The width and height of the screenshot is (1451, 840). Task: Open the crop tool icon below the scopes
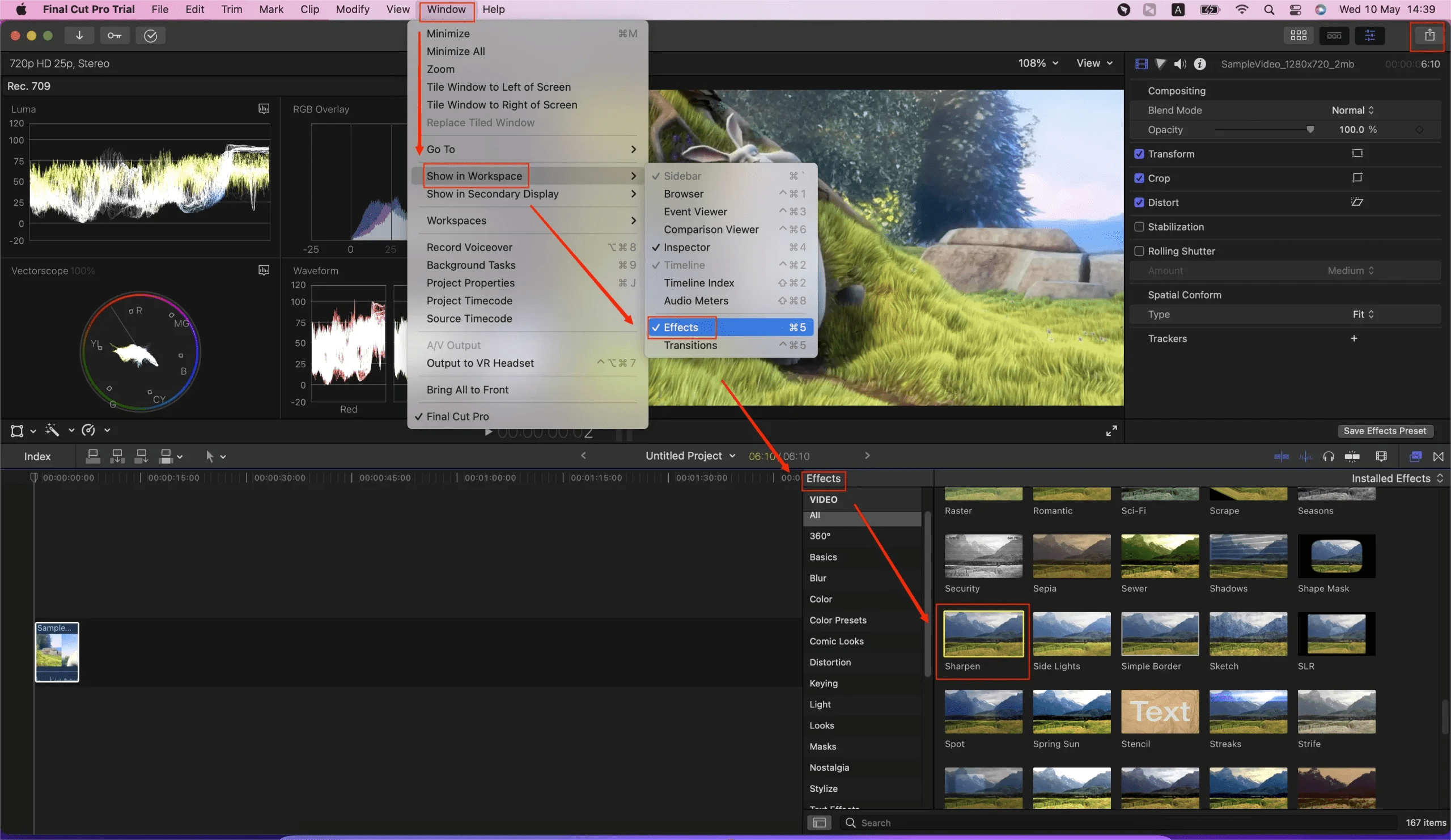(16, 431)
